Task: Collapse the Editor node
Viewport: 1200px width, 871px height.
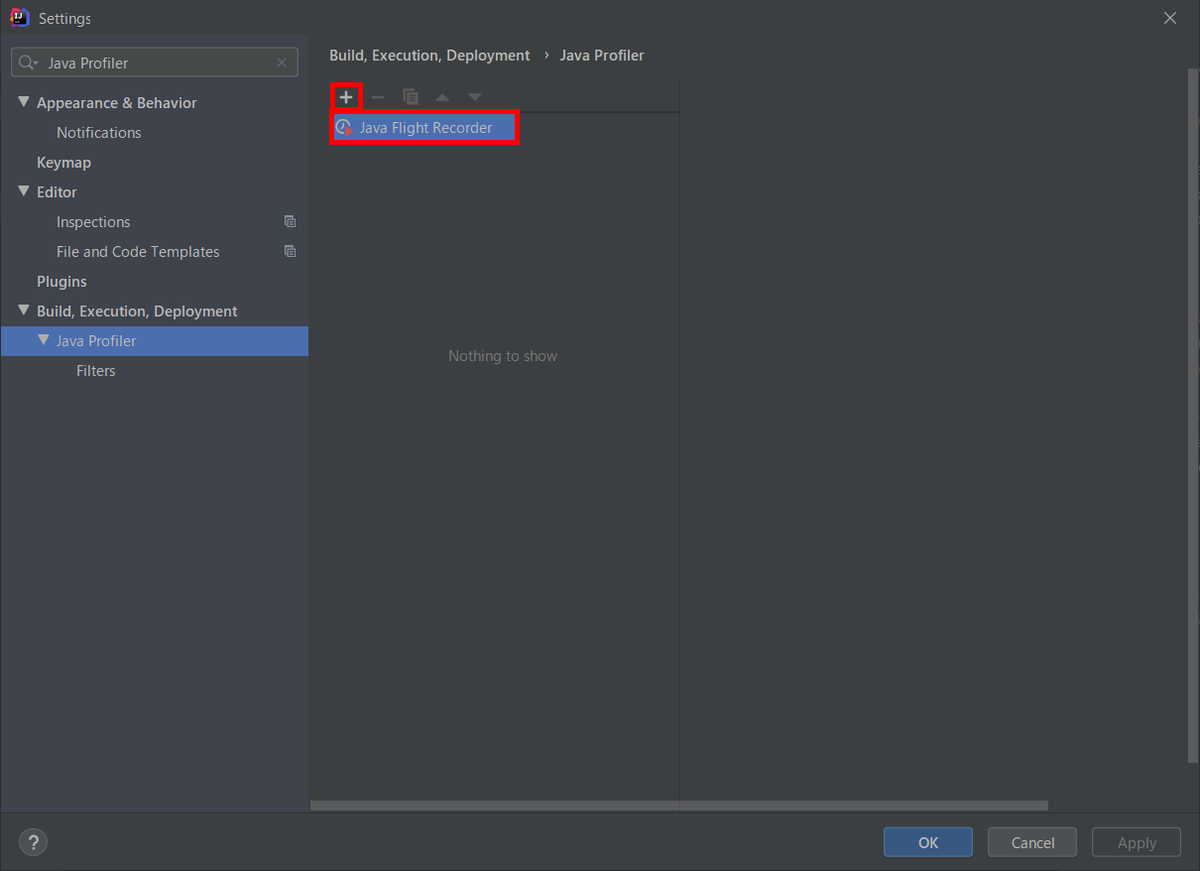Action: [24, 191]
